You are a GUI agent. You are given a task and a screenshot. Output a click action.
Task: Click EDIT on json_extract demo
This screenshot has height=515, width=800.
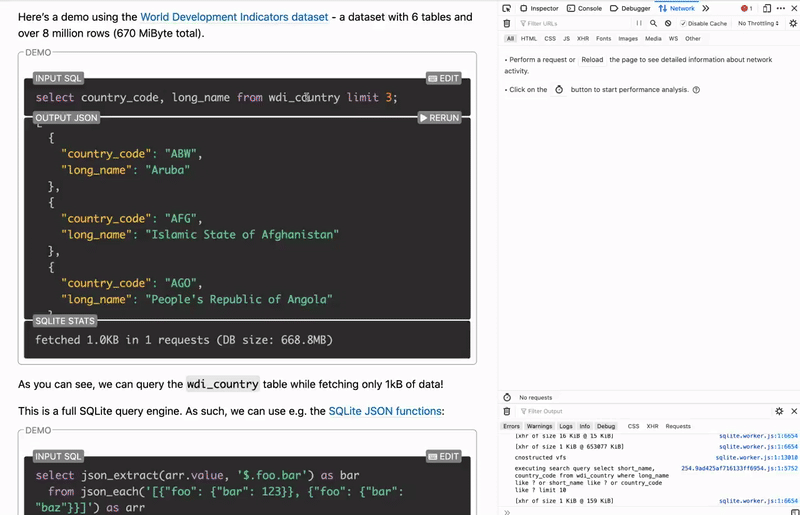coord(444,456)
